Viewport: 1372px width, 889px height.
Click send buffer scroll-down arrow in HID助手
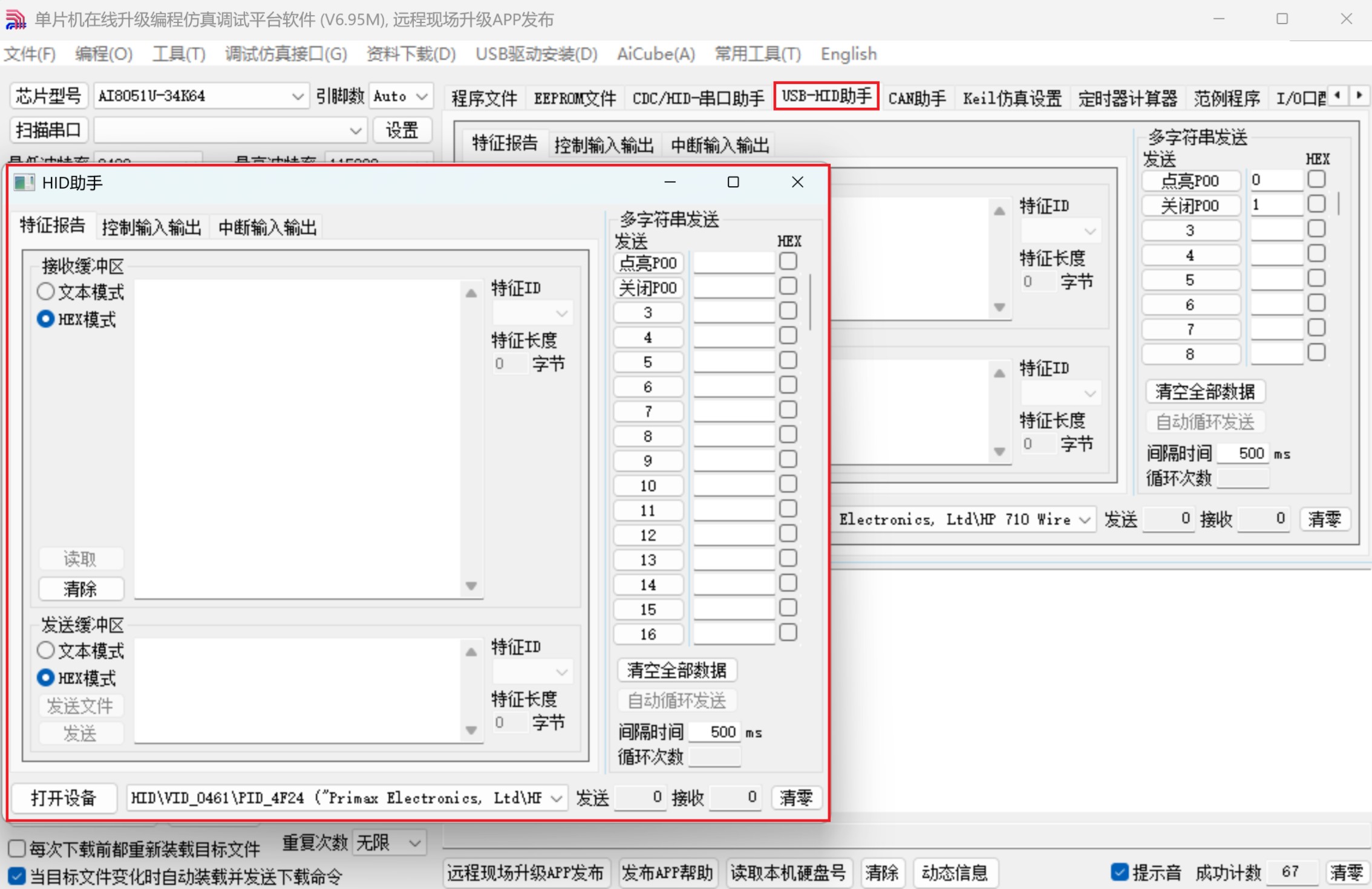pos(471,730)
